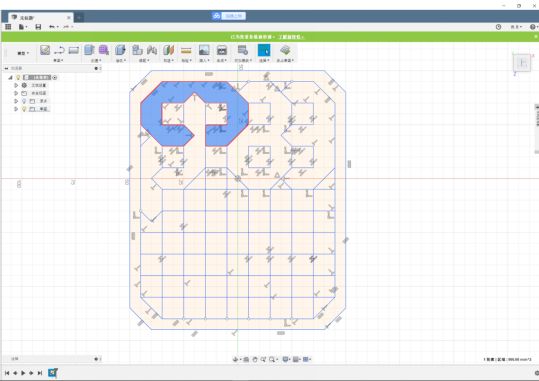The width and height of the screenshot is (539, 381).
Task: Select the sketch feature in timeline
Action: click(x=53, y=373)
